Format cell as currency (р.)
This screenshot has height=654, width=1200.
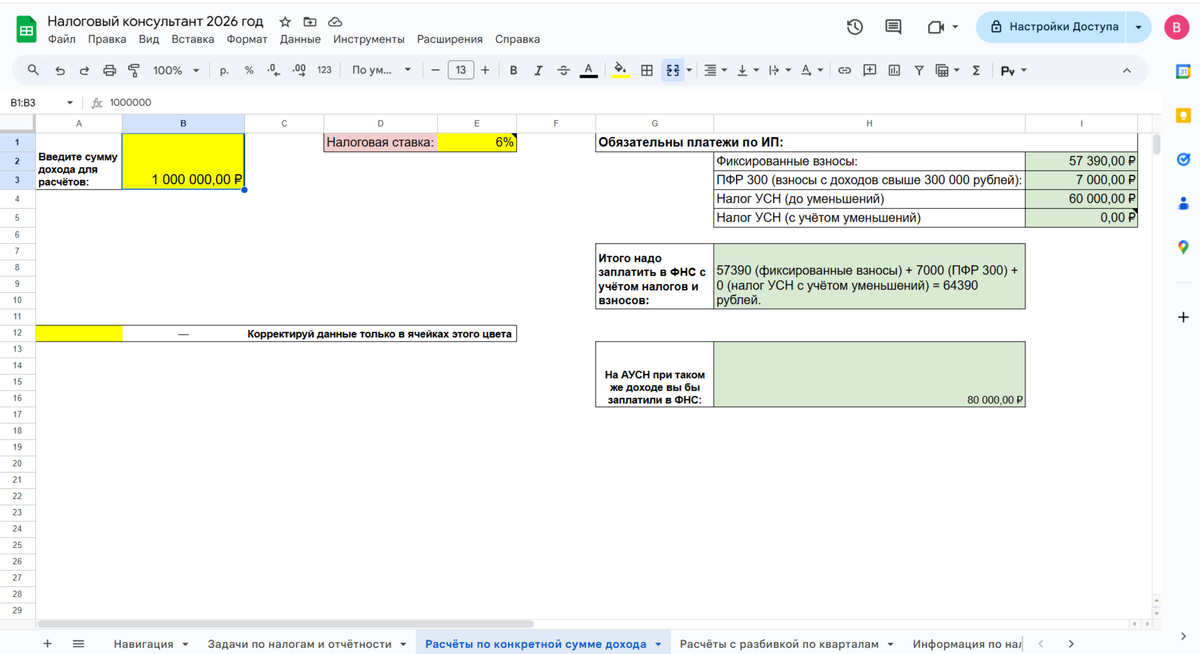224,70
